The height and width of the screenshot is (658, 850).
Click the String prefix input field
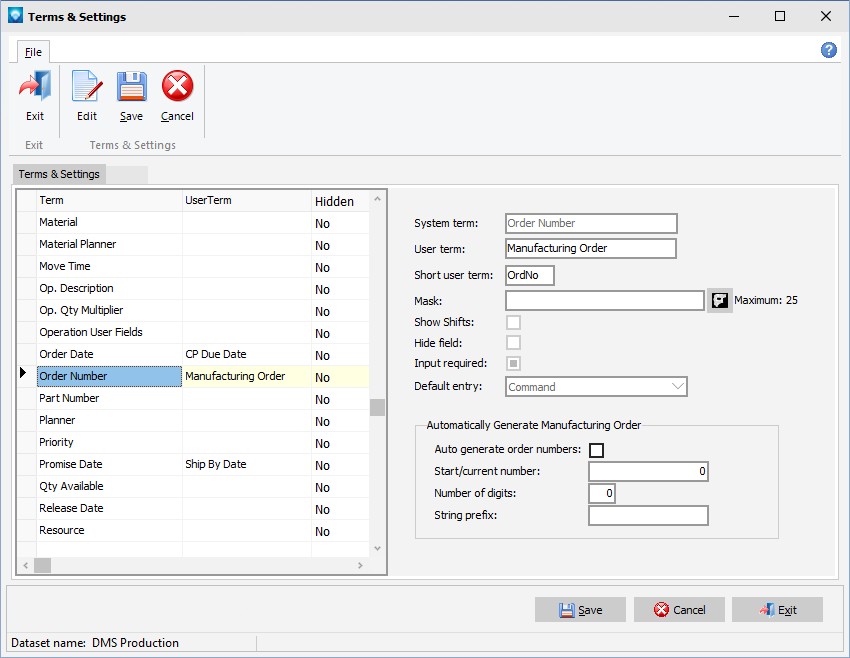pos(648,516)
